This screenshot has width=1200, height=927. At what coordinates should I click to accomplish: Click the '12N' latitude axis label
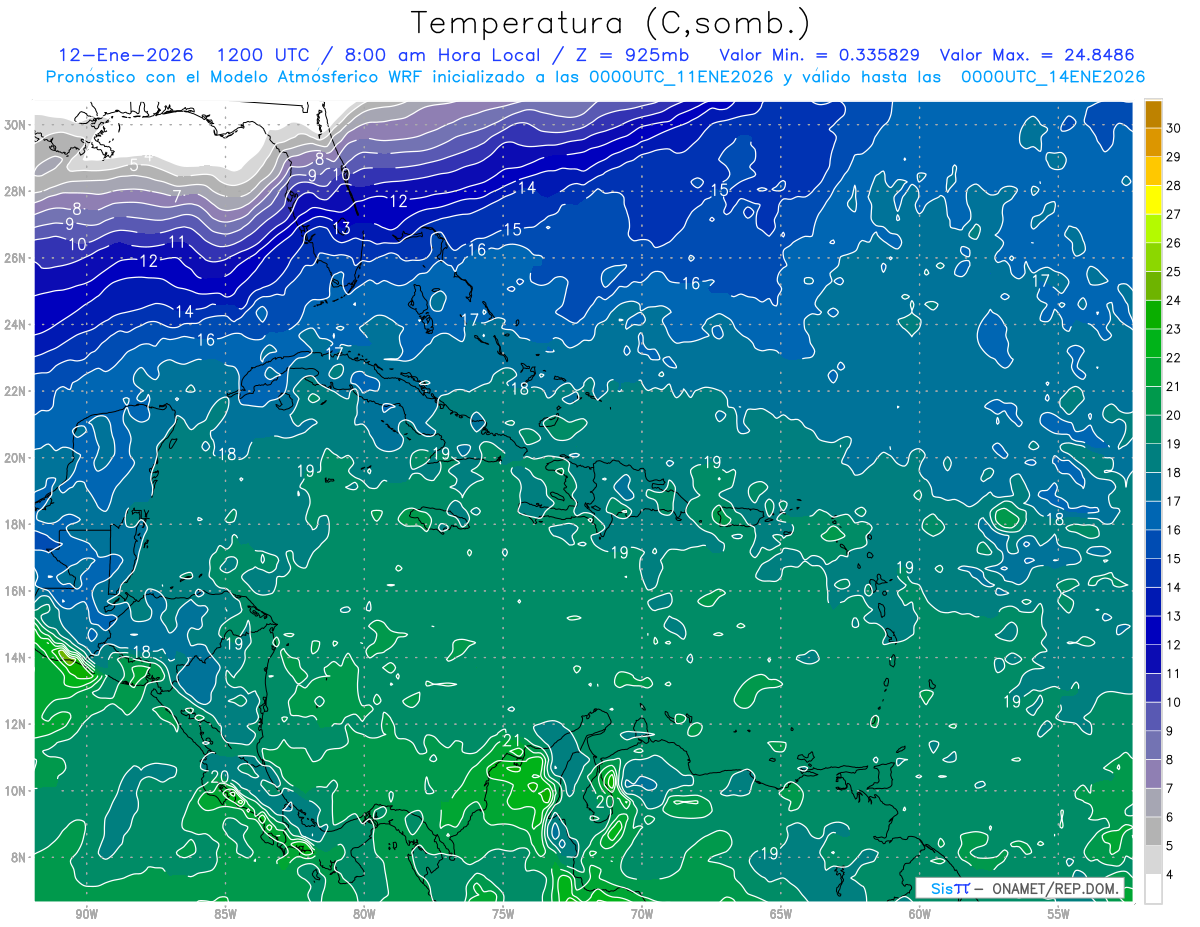(14, 724)
